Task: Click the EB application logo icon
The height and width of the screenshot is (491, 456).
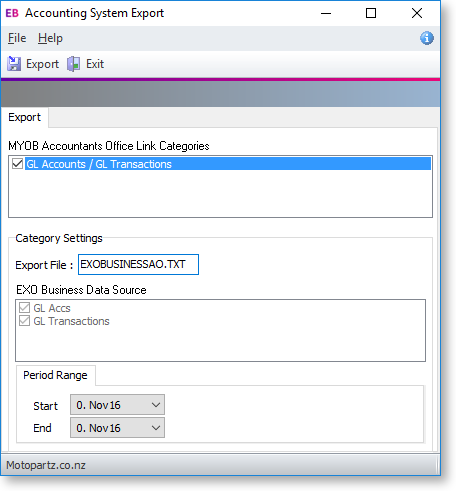Action: click(12, 13)
